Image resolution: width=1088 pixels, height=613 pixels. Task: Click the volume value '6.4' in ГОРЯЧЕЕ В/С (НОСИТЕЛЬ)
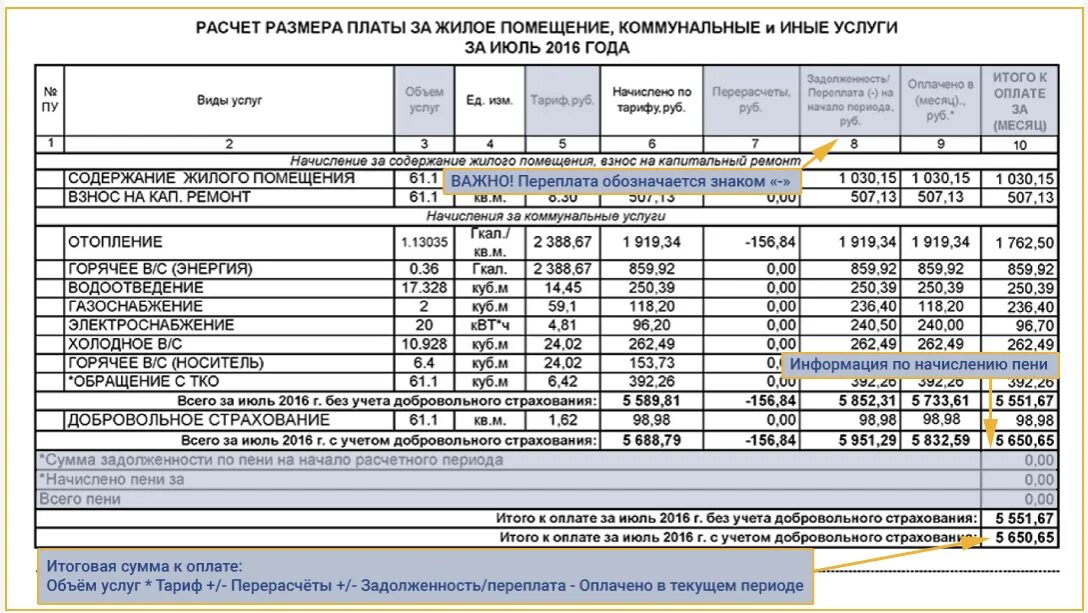tap(424, 363)
